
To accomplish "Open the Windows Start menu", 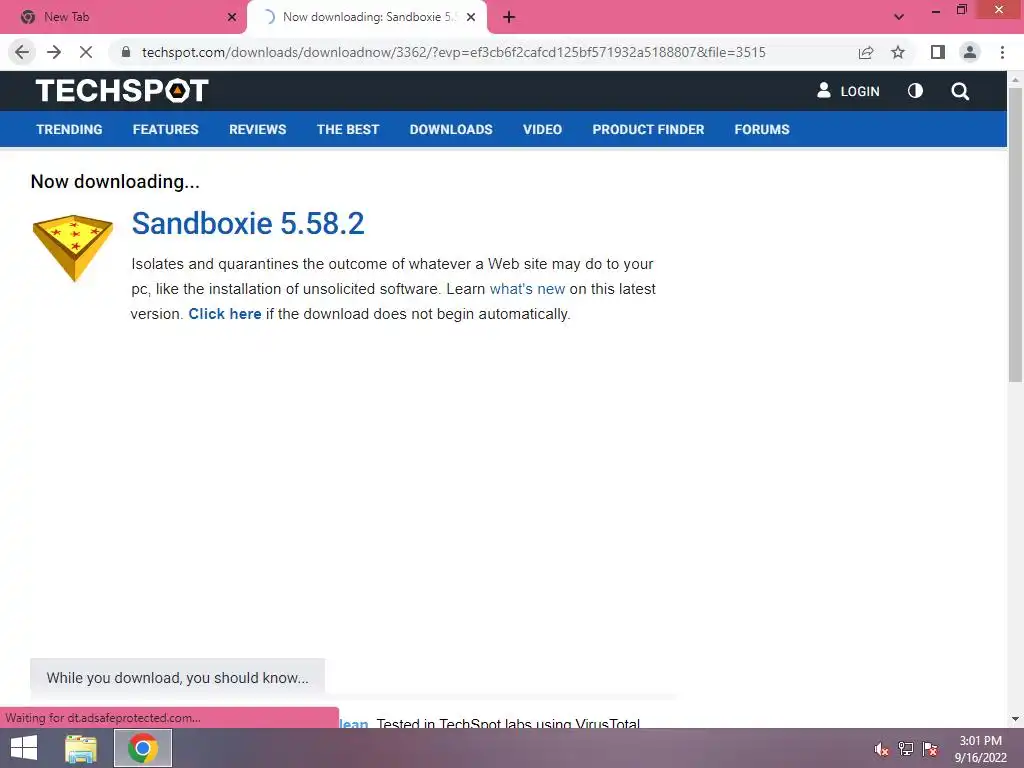I will click(x=24, y=748).
